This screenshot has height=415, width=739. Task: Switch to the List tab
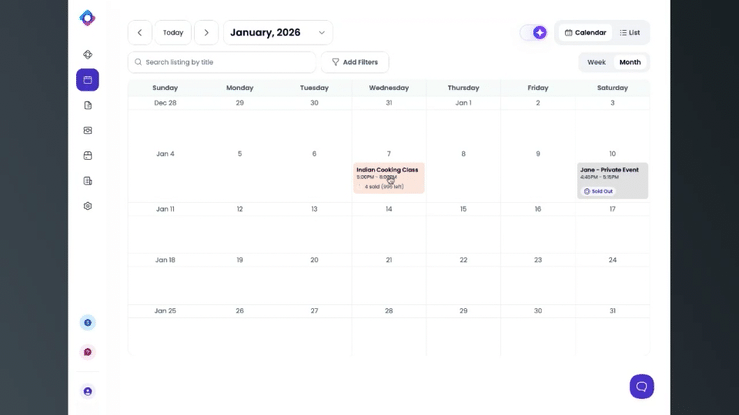pyautogui.click(x=629, y=33)
